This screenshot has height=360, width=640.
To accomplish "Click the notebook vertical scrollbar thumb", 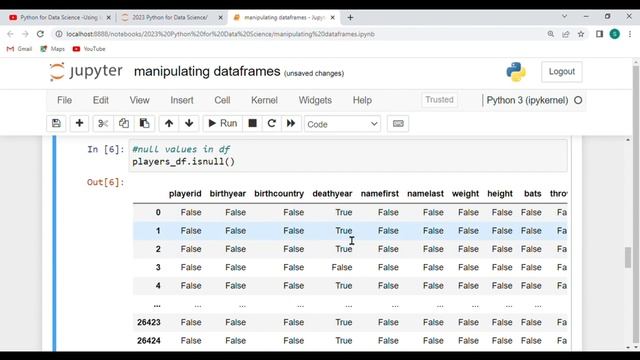I will tap(628, 258).
